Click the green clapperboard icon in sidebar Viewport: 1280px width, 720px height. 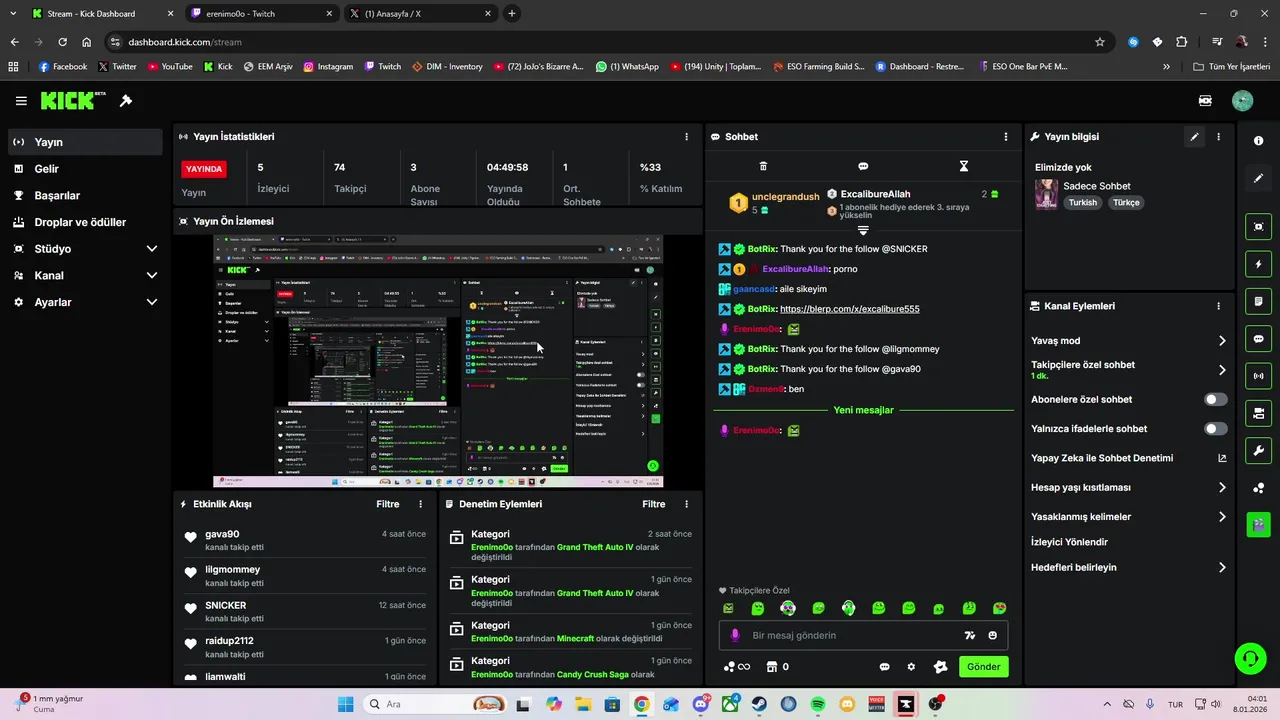click(x=1258, y=524)
